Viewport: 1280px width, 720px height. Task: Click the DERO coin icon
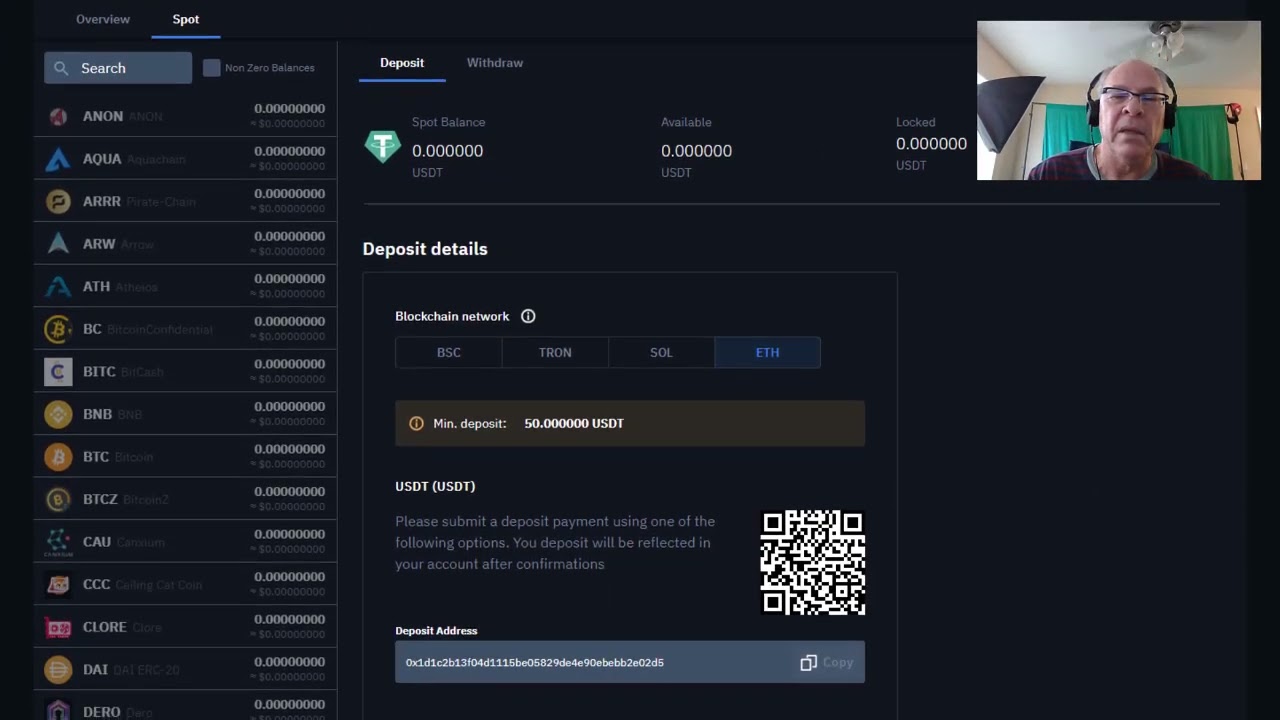coord(58,710)
